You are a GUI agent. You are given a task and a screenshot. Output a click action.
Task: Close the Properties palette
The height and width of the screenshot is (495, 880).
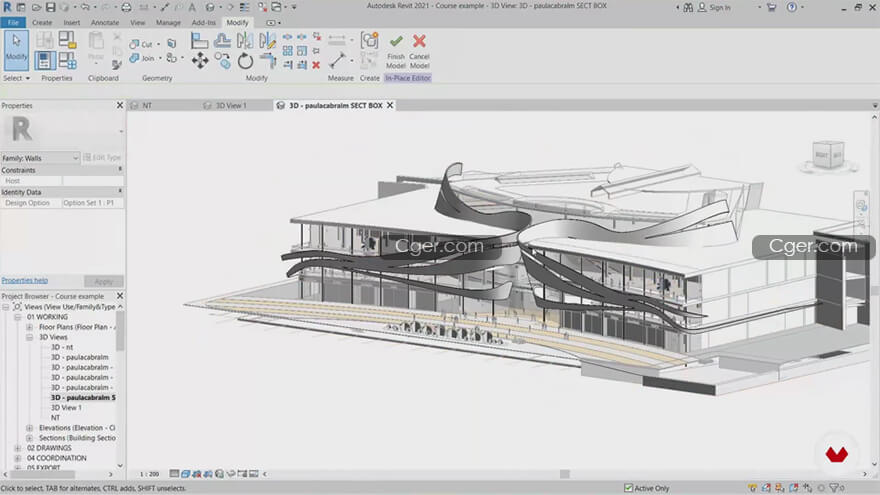(x=120, y=106)
